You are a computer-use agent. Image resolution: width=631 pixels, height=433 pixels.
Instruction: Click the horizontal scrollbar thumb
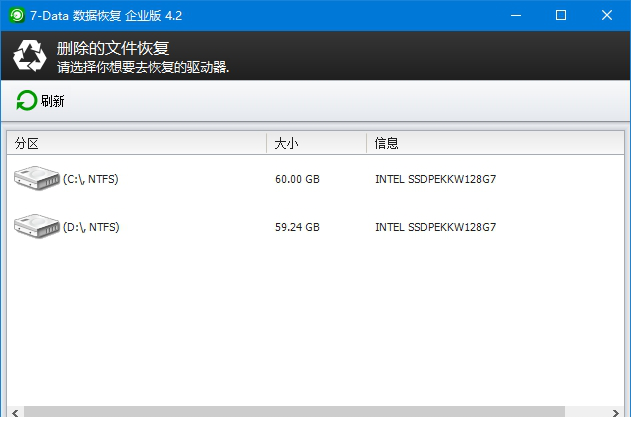point(294,412)
